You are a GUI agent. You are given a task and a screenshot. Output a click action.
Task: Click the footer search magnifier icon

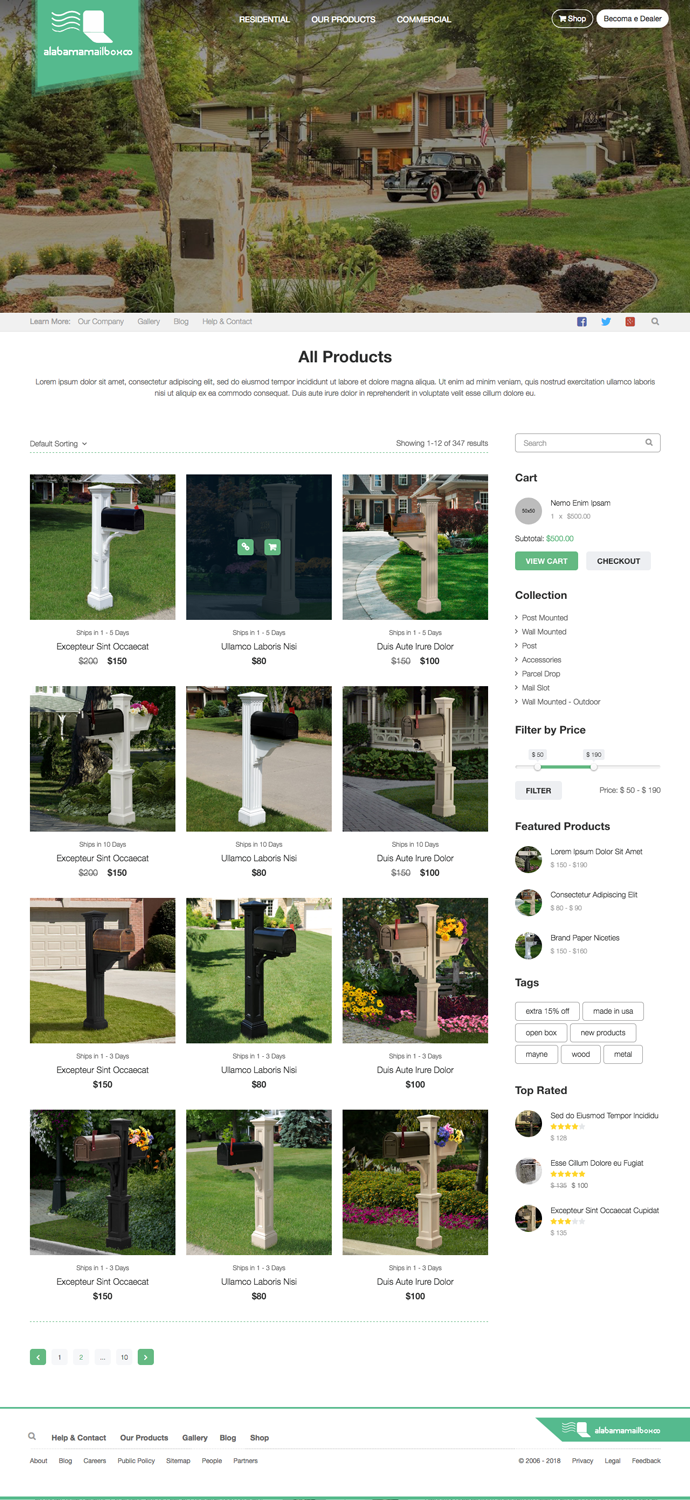click(x=32, y=1436)
